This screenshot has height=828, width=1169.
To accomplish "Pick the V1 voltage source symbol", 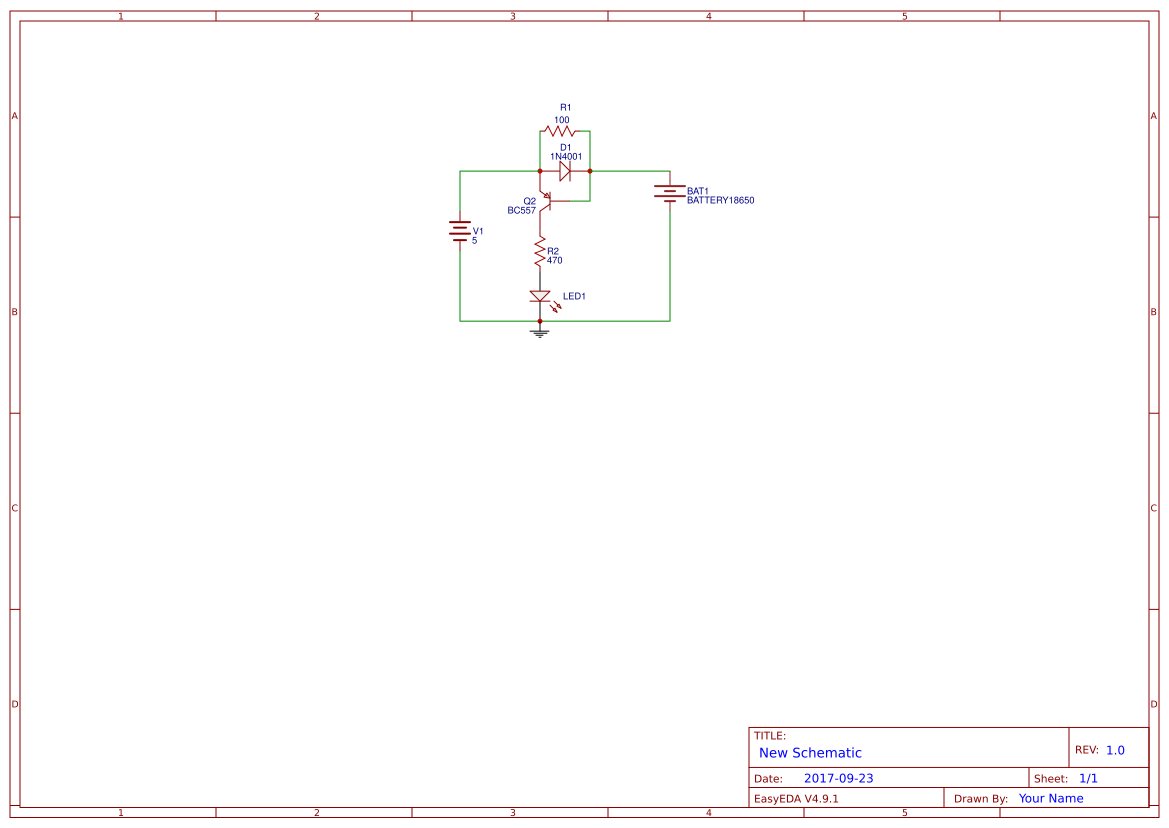I will pos(460,231).
